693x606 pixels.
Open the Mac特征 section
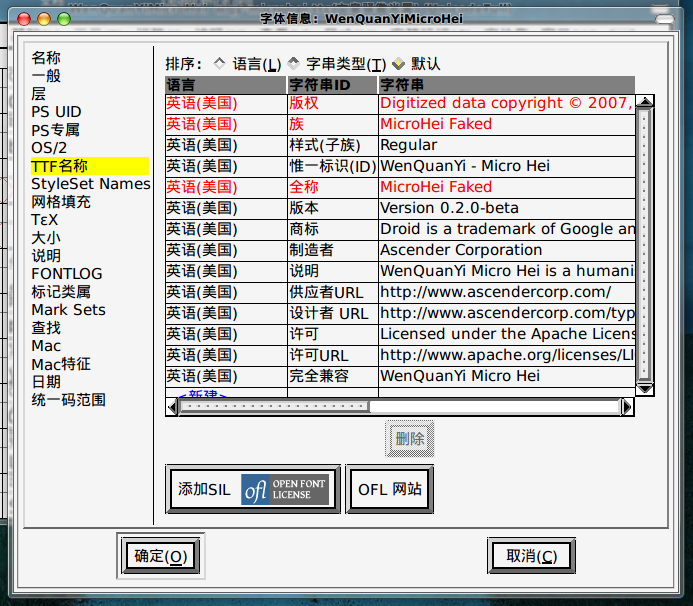coord(61,364)
